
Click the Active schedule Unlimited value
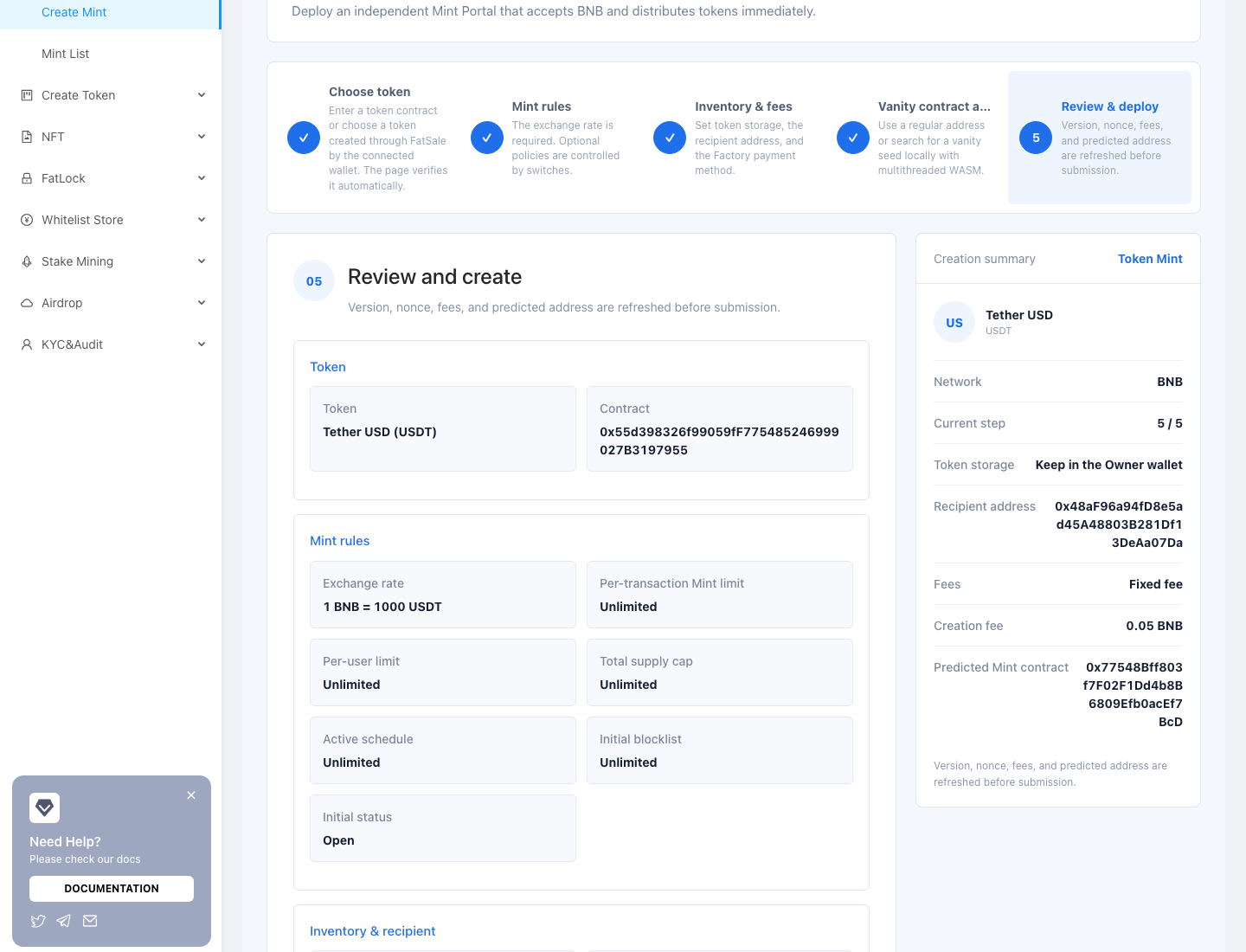pos(351,762)
